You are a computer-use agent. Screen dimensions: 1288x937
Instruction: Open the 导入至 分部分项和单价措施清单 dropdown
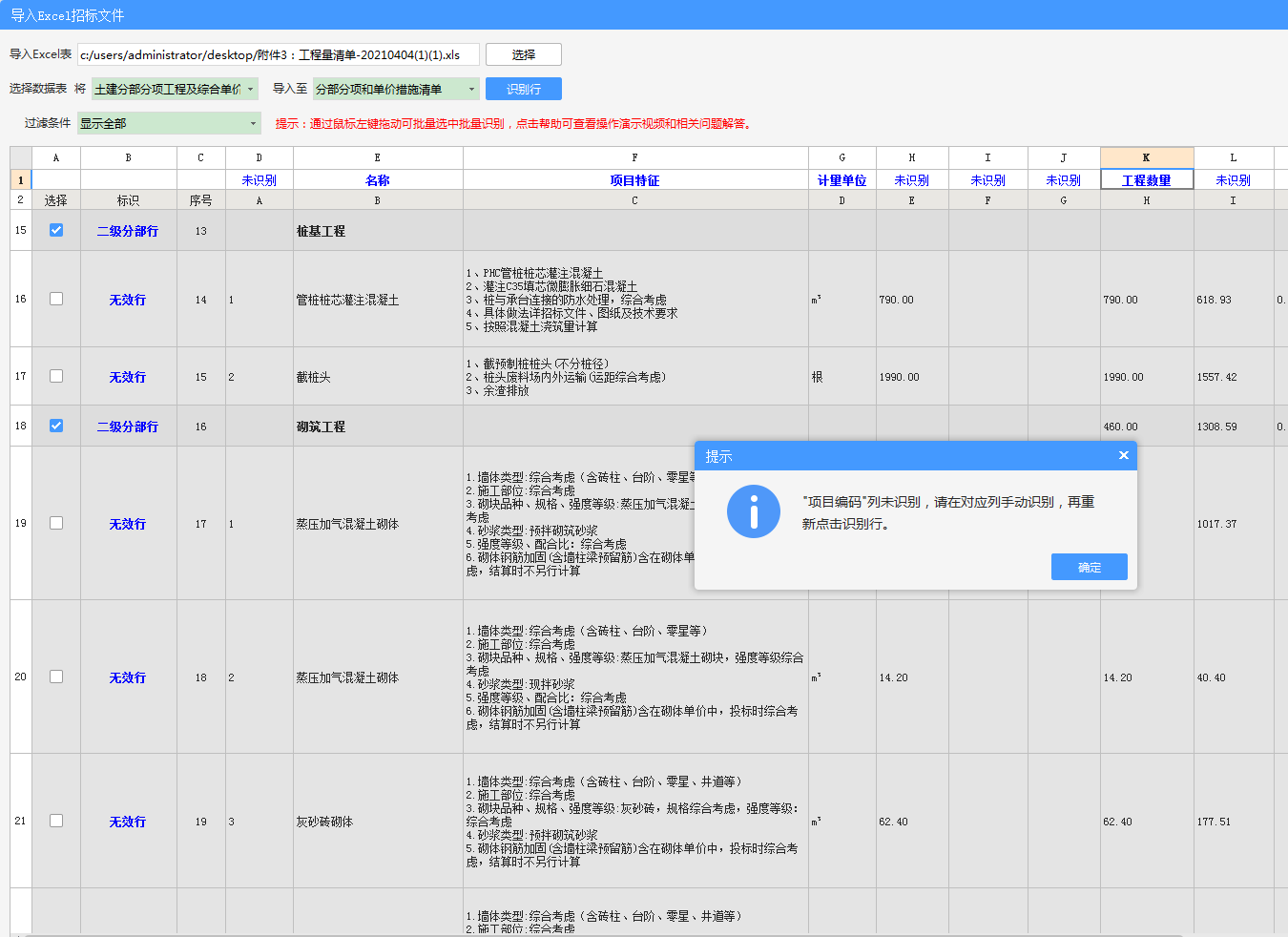(396, 89)
